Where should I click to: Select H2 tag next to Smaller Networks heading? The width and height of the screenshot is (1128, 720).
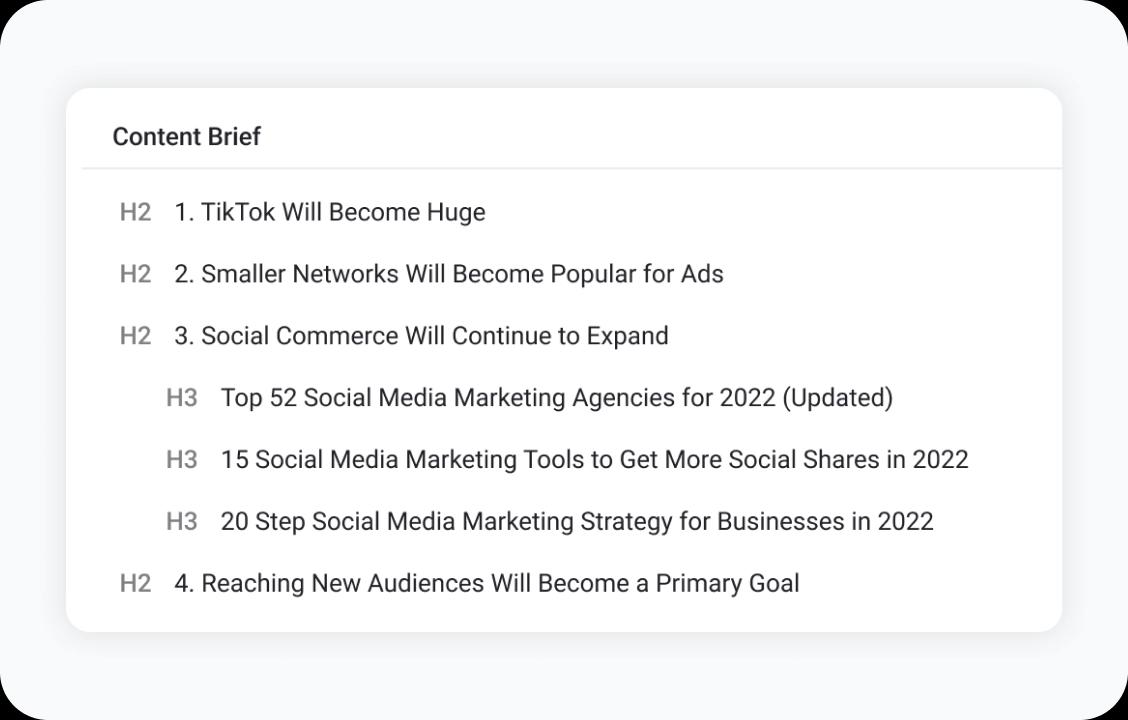point(135,274)
